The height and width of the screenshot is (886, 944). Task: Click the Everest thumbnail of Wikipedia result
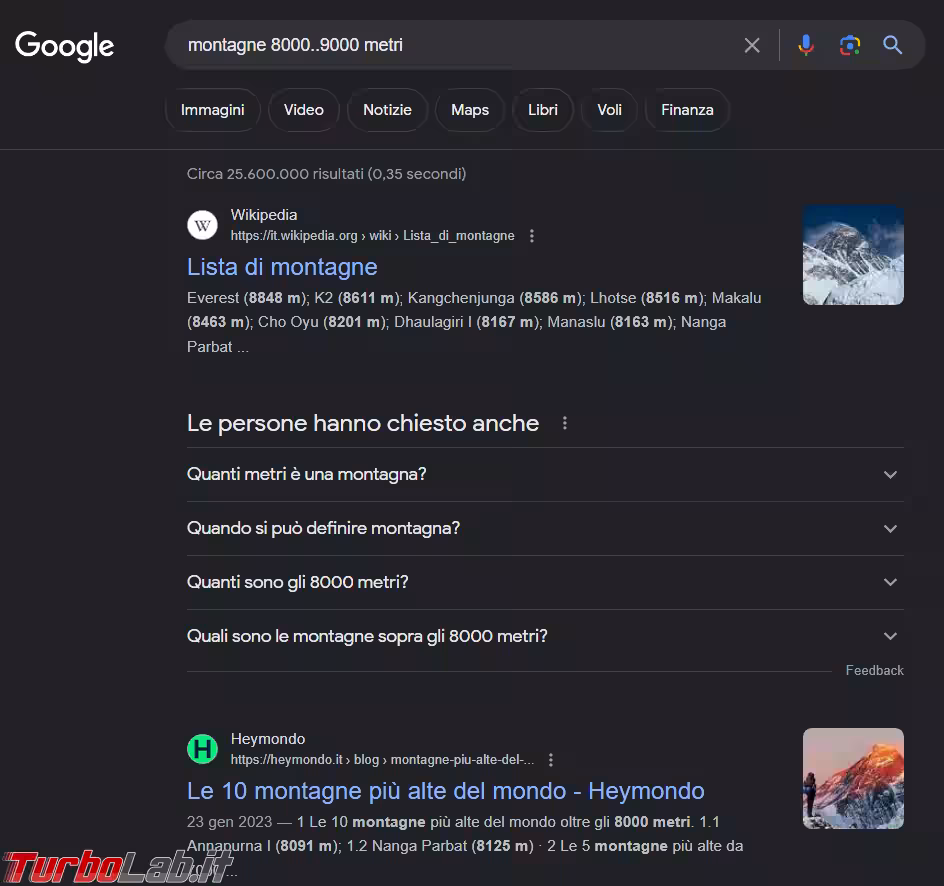tap(853, 255)
